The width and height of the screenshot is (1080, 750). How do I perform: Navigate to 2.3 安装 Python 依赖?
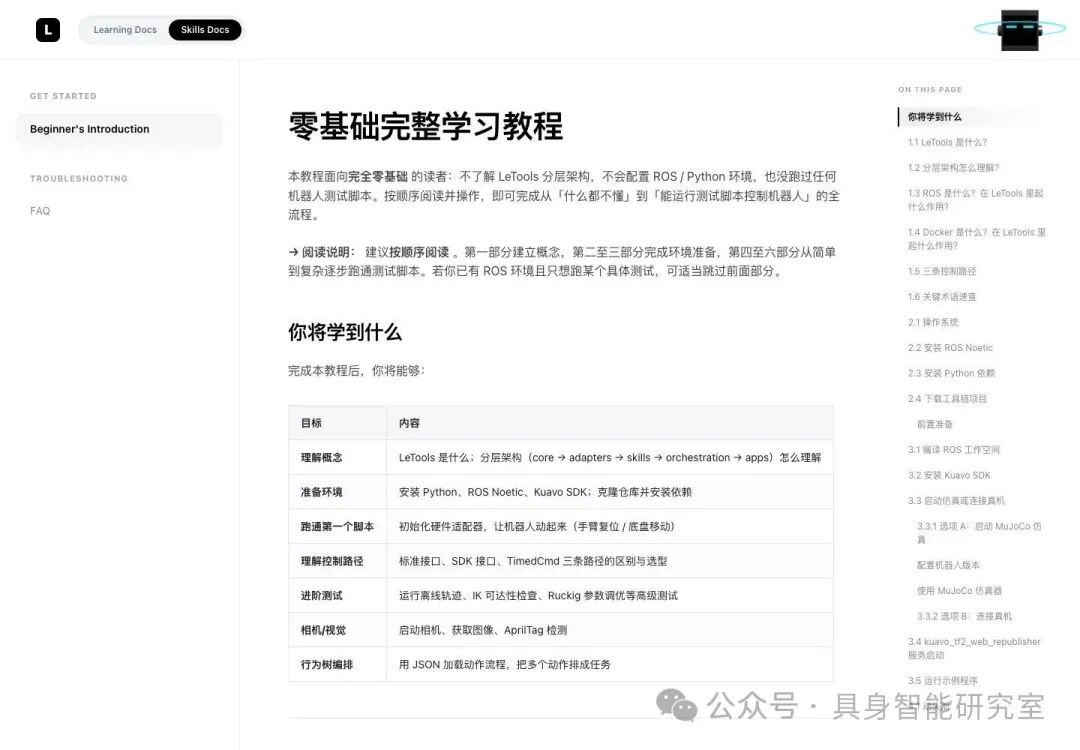(951, 373)
